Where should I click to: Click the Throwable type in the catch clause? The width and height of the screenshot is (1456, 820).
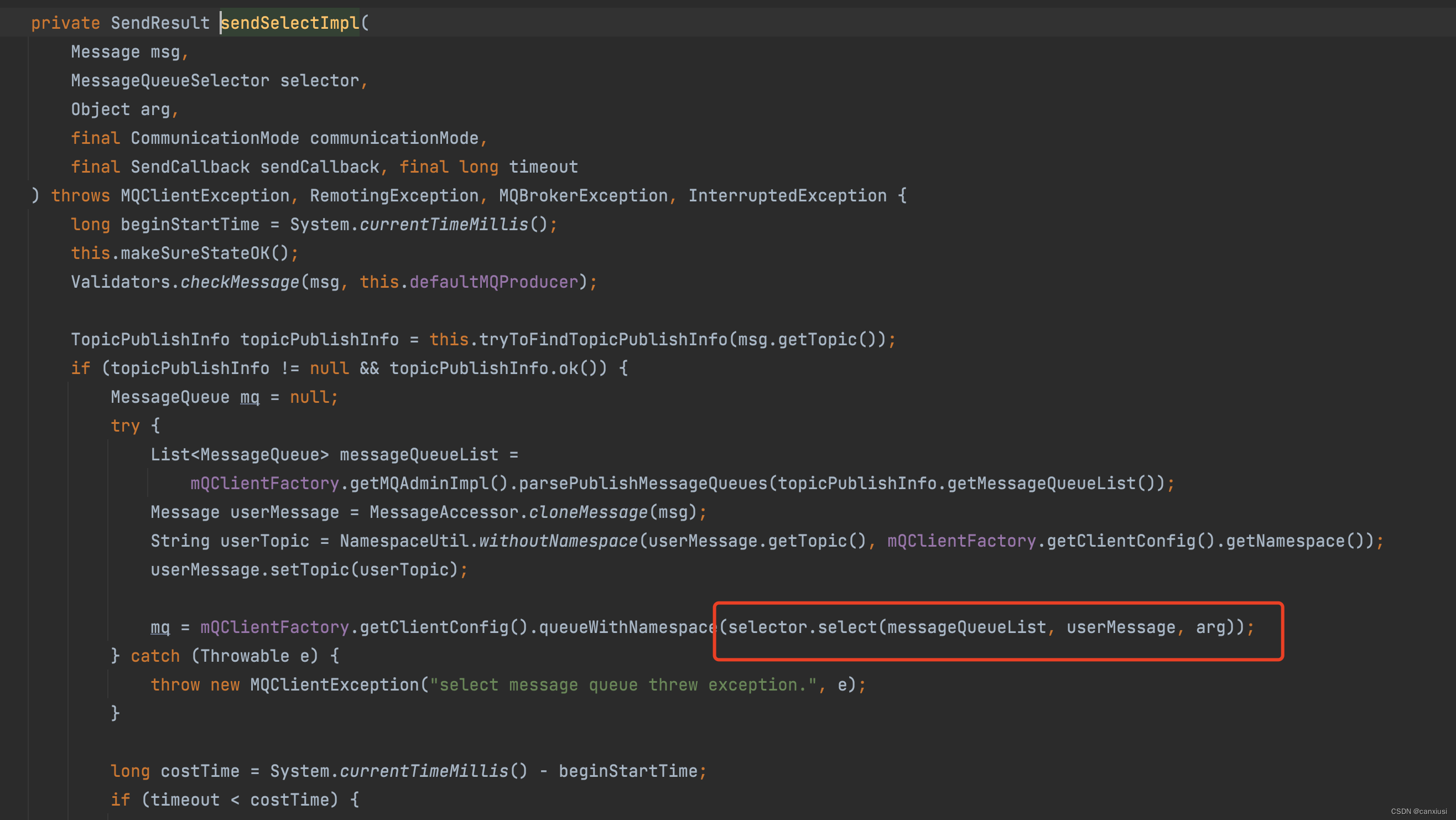[244, 656]
